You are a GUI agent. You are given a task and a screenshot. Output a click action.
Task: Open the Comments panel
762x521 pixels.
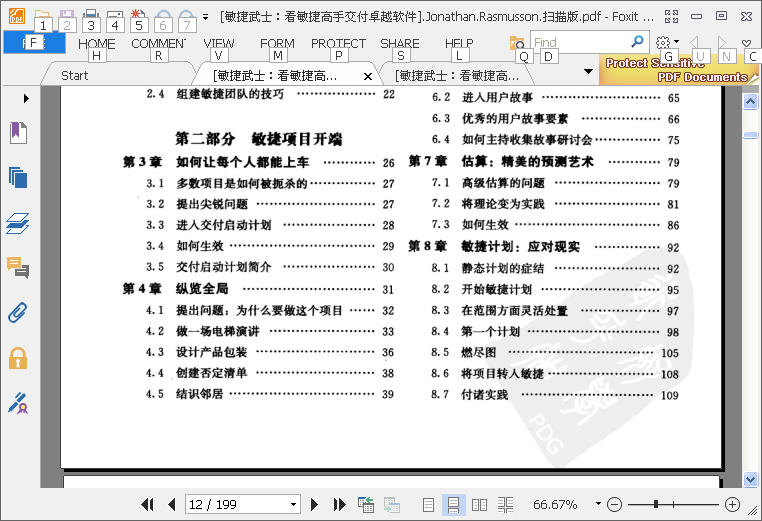tap(17, 267)
